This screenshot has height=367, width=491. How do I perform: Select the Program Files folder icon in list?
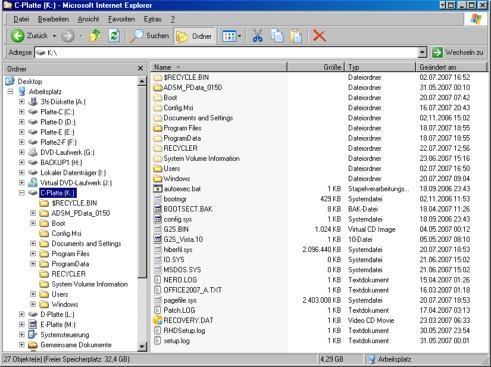click(x=157, y=128)
